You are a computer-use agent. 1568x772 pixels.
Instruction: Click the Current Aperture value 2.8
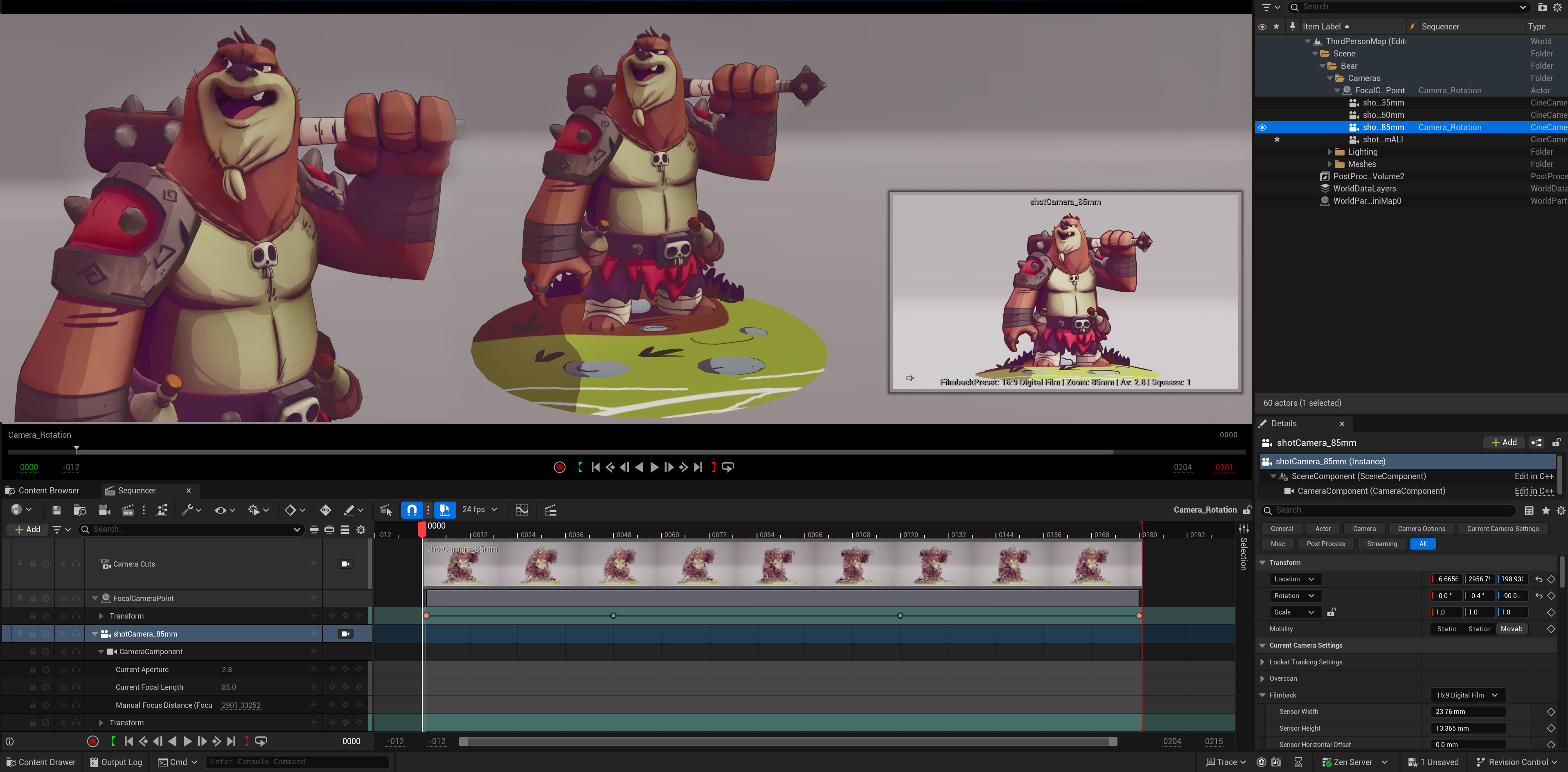pos(227,670)
